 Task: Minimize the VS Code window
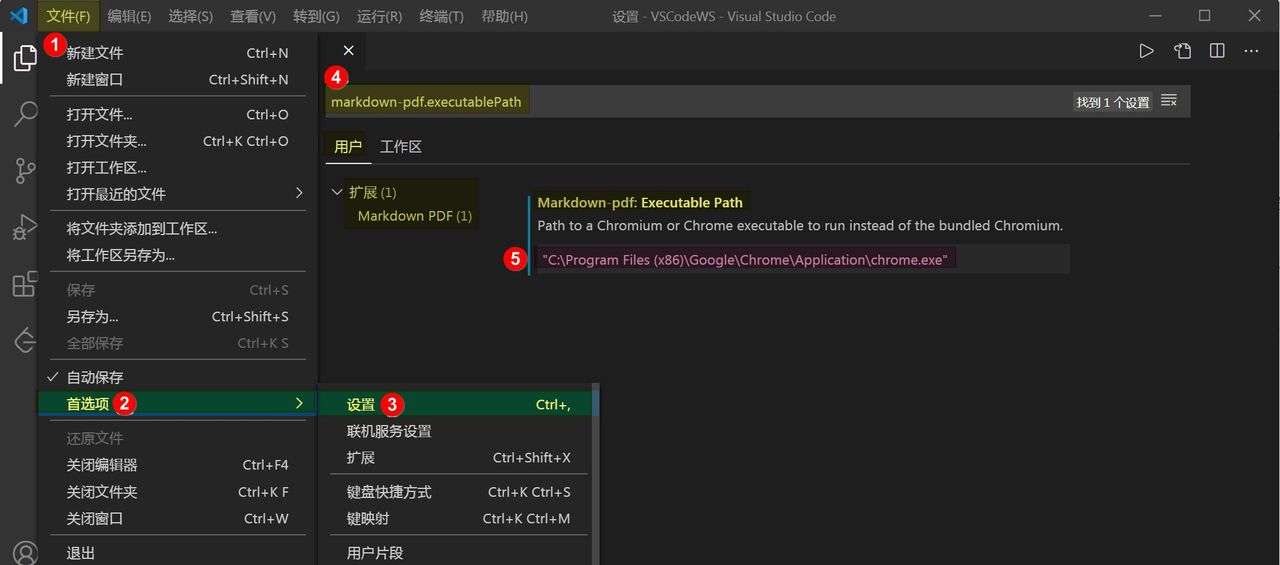[x=1158, y=16]
